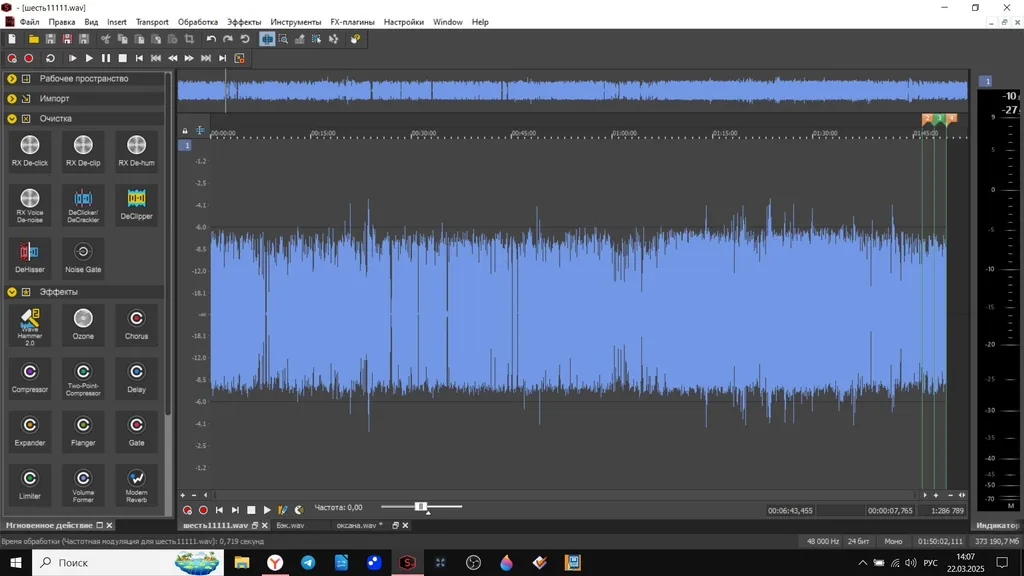Toggle the loop playback button in transport bar
This screenshot has width=1024, height=576.
[x=50, y=58]
